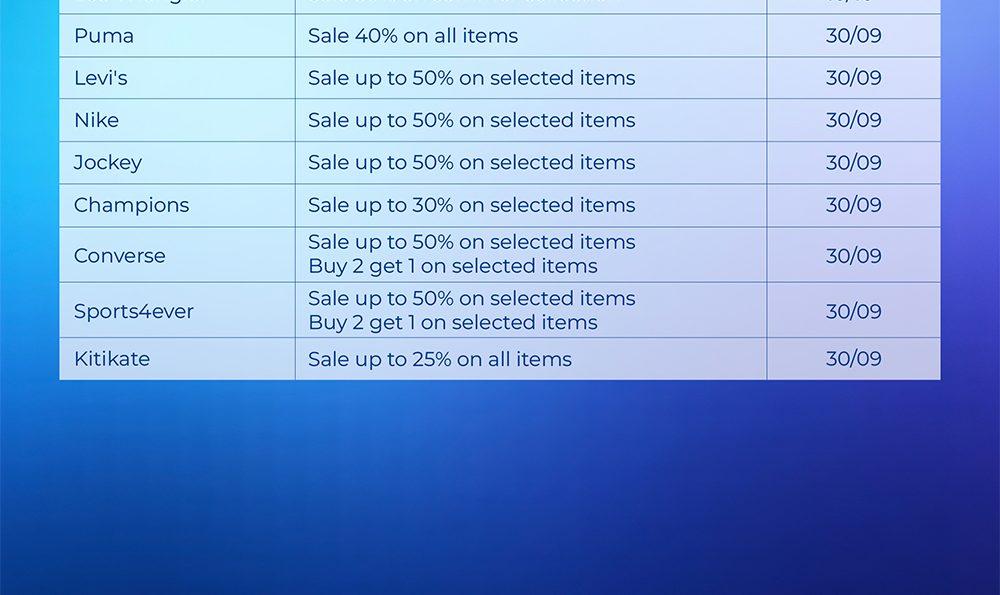Select 'Sale up to 30% on selected items'
Viewport: 1000px width, 595px height.
point(471,205)
